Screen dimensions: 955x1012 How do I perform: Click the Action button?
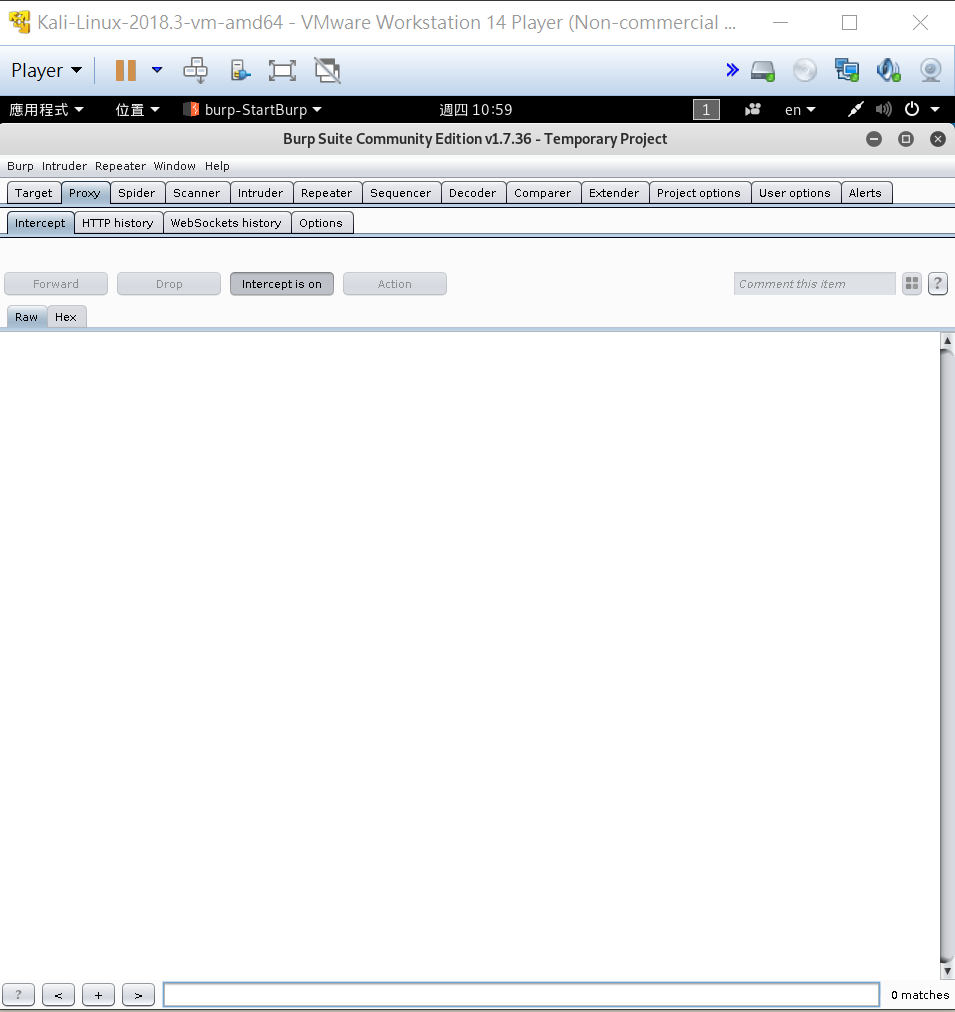tap(395, 284)
